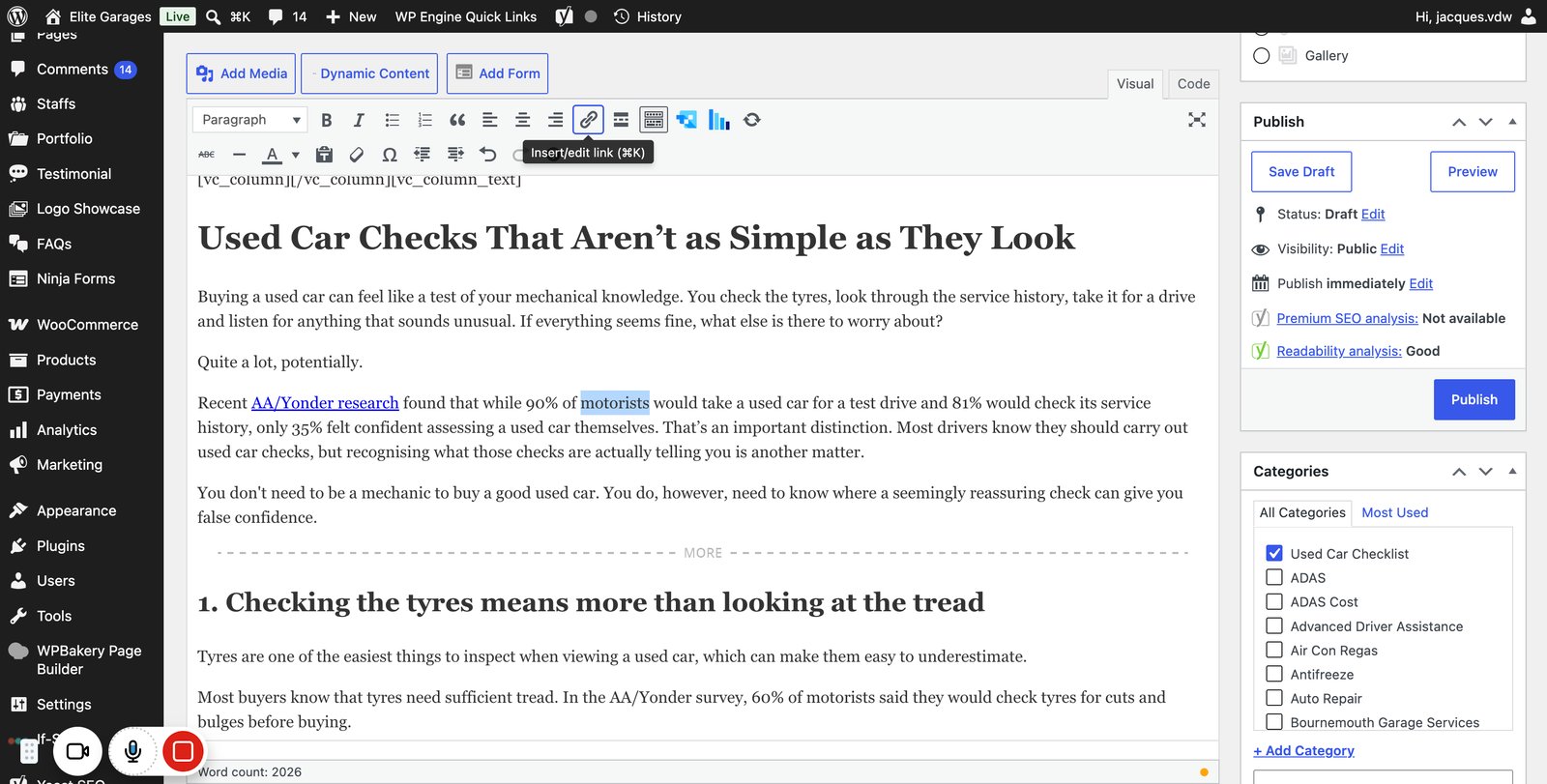Click the Save Draft button

click(1301, 172)
